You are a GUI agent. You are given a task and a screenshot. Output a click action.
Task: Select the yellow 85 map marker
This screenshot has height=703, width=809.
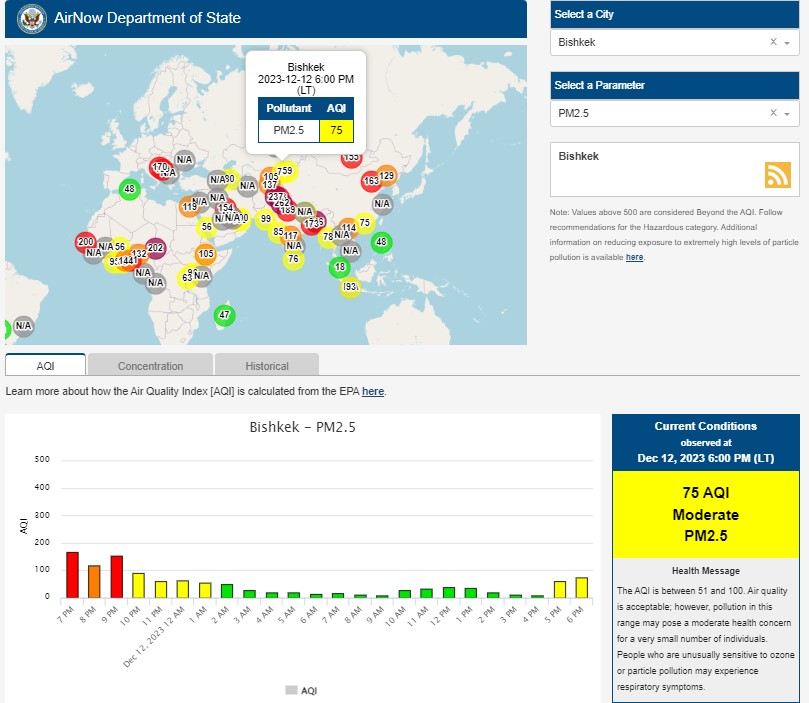point(278,232)
